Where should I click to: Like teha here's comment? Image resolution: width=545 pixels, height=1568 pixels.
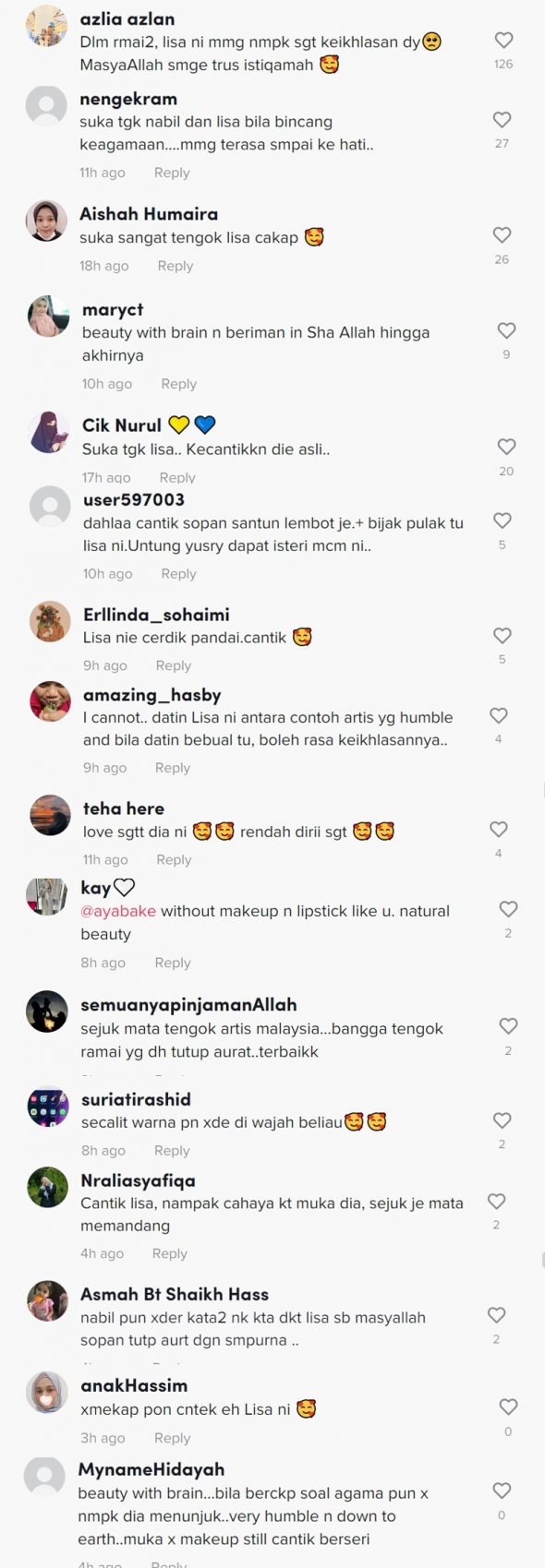(x=499, y=830)
